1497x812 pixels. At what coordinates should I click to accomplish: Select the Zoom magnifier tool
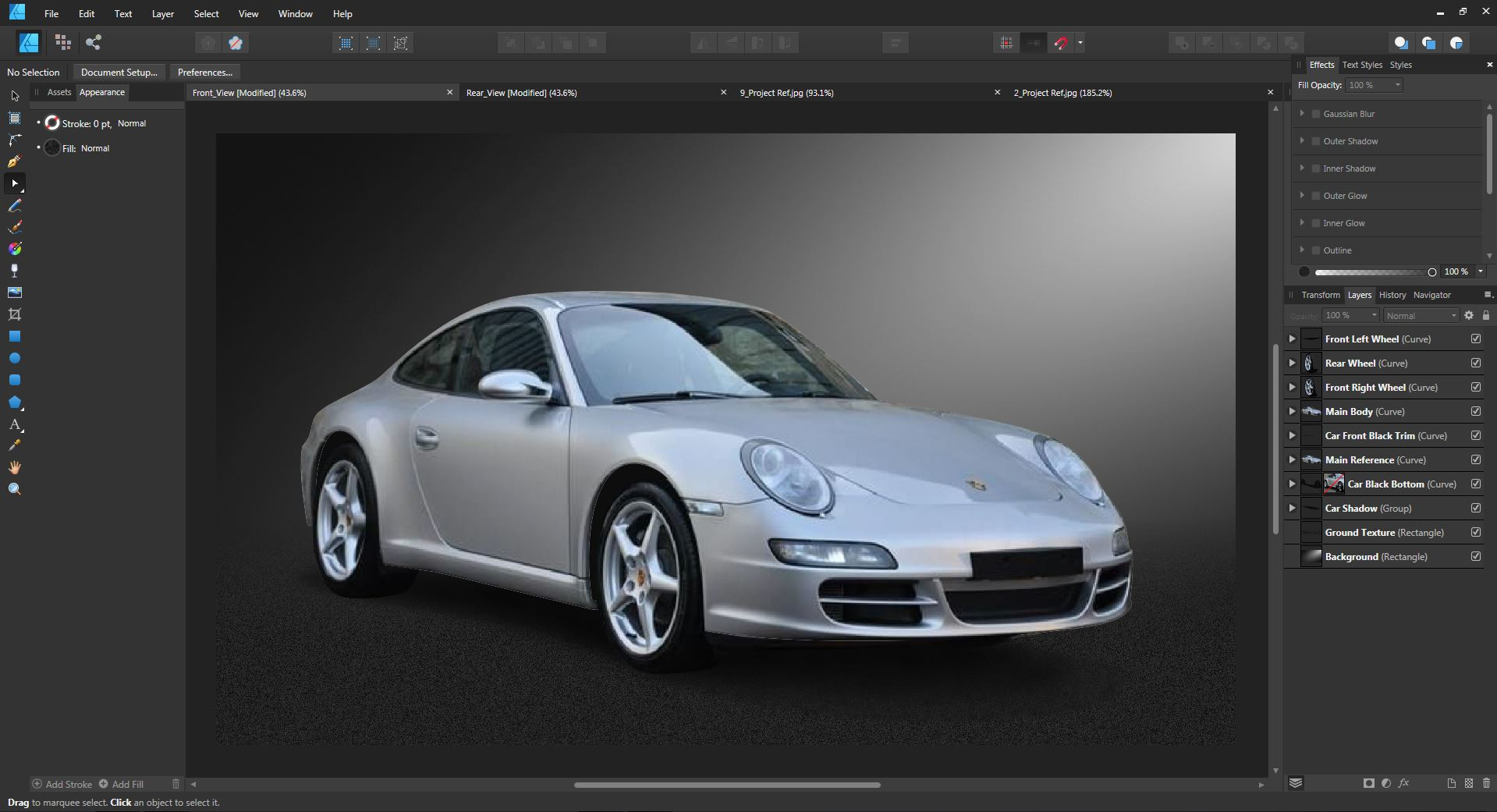(15, 489)
